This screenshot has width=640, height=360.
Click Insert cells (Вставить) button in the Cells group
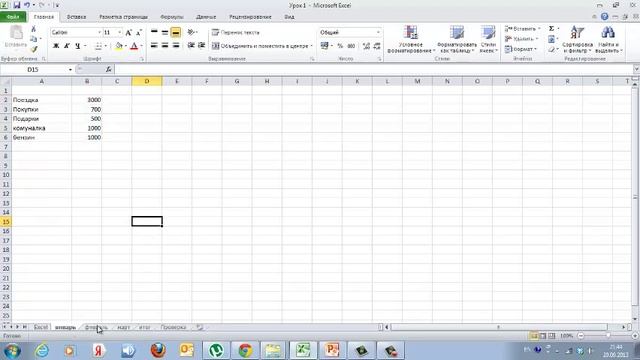tap(522, 29)
